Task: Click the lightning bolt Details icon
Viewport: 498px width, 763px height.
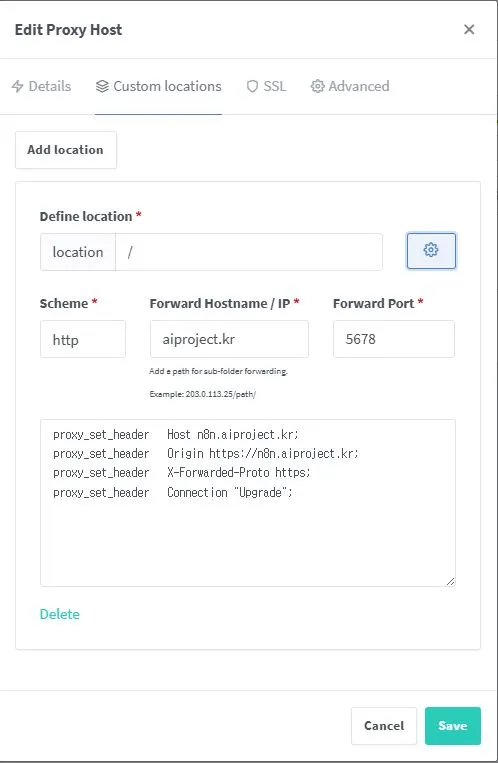Action: pos(18,86)
